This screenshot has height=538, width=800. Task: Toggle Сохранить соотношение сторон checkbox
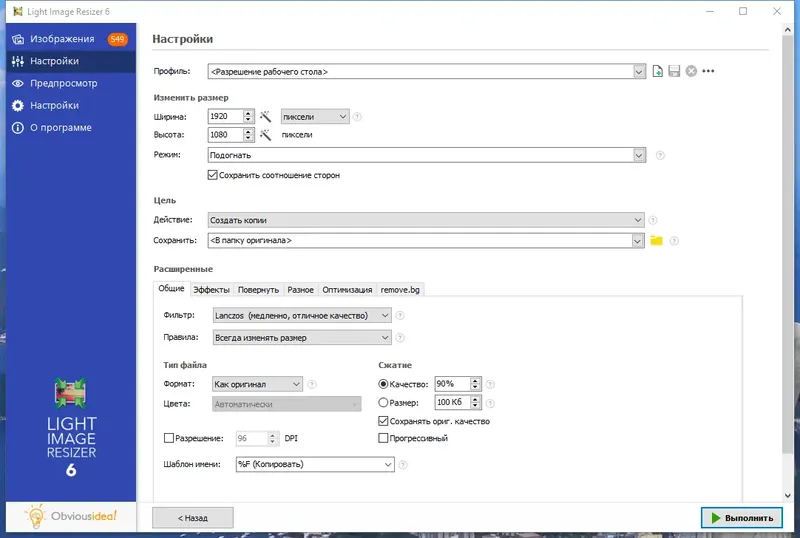tap(212, 175)
